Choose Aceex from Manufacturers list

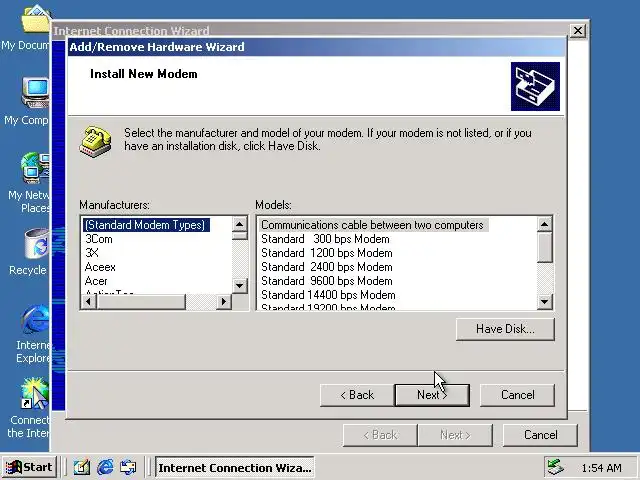[x=100, y=267]
